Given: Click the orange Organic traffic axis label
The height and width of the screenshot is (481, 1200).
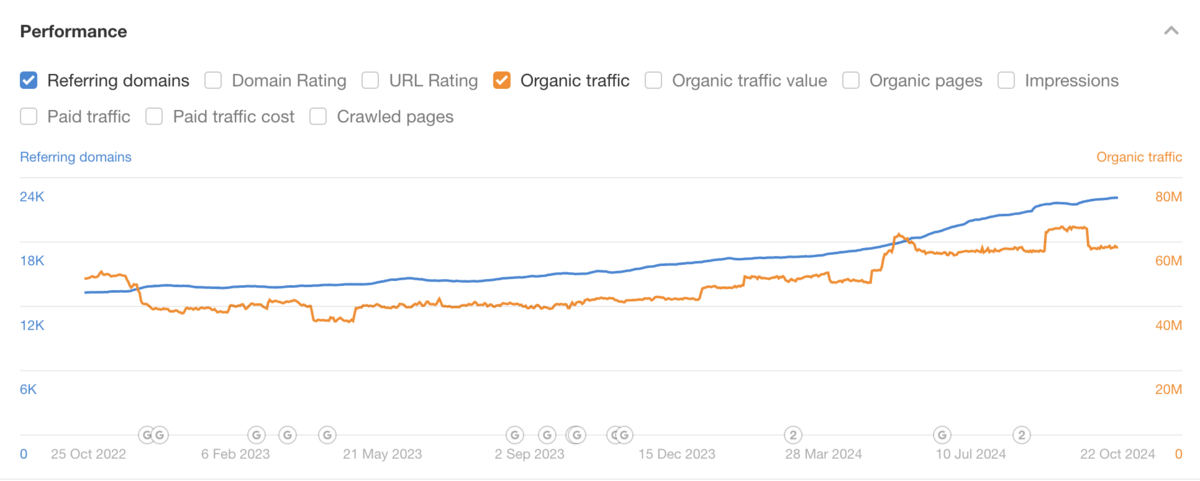Looking at the screenshot, I should [x=1139, y=157].
